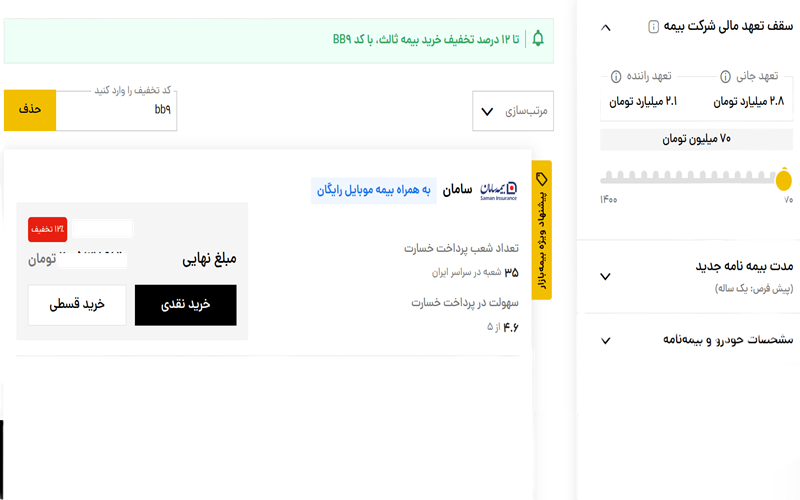Click the red ۱۲٪ تخفیف discount badge
This screenshot has height=500, width=800.
[47, 229]
